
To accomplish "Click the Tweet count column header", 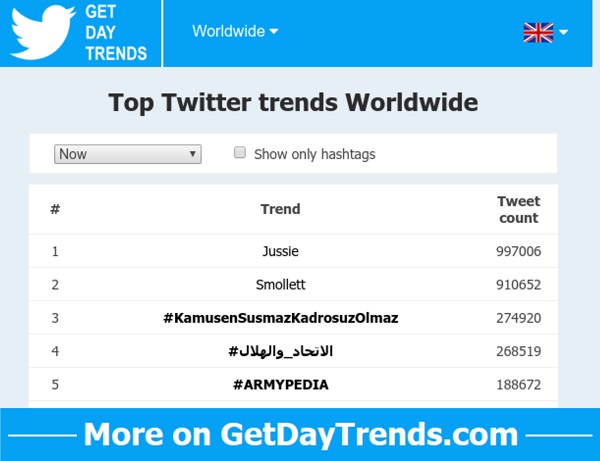I will (518, 209).
